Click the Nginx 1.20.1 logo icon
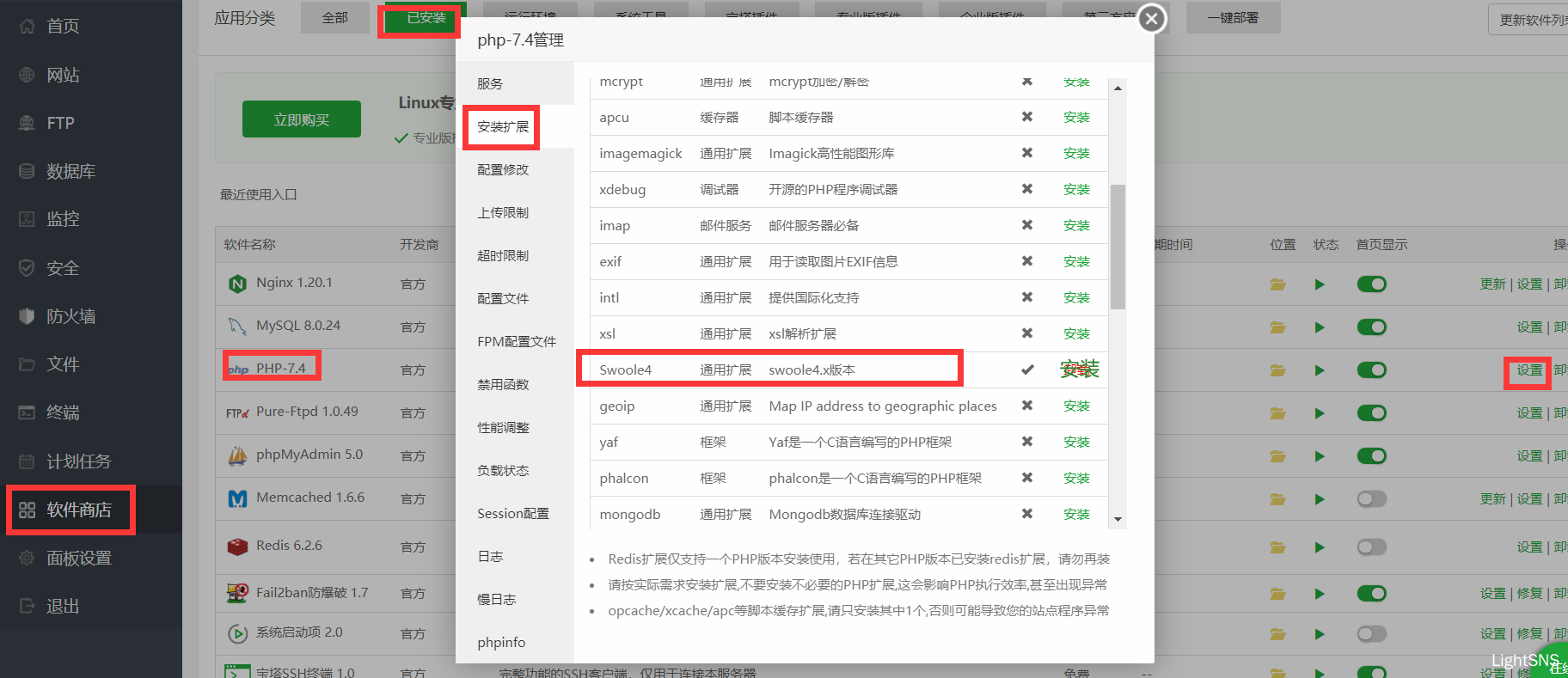Screen dimensions: 1568x678 [237, 284]
